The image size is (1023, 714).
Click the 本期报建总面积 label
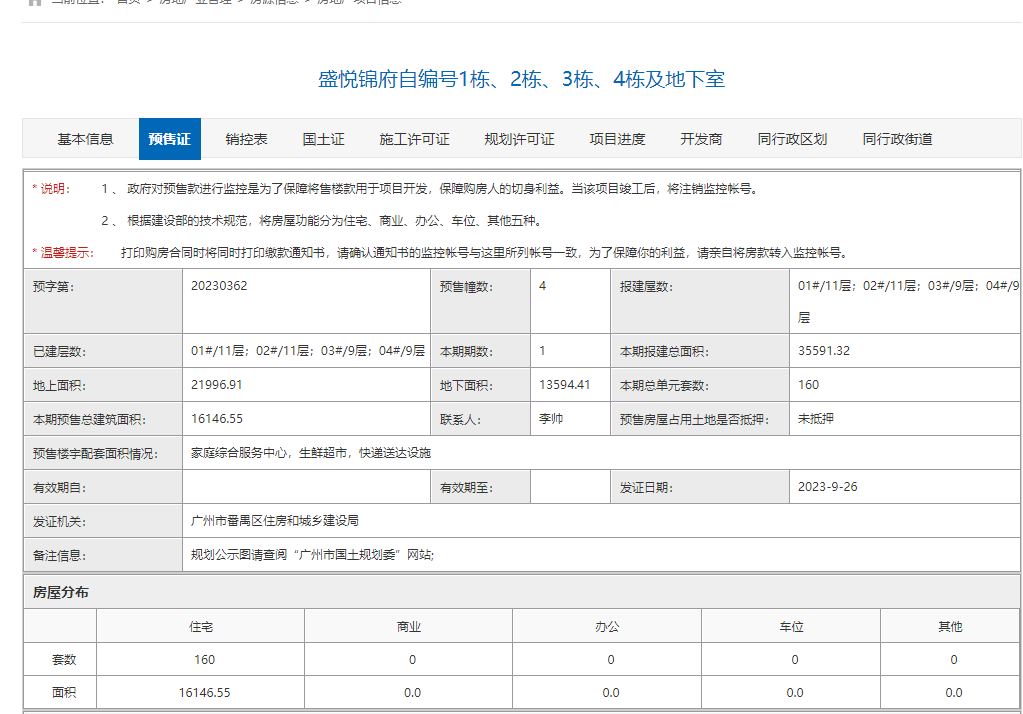click(x=664, y=352)
